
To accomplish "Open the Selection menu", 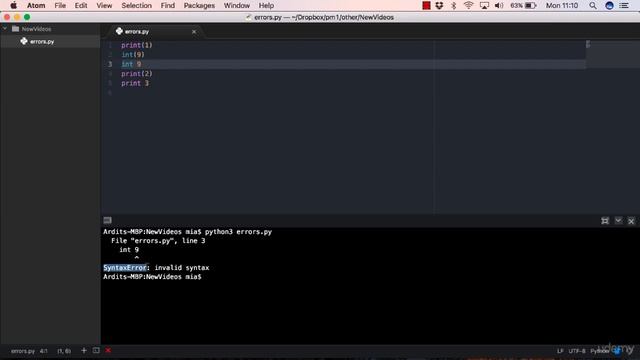I will tap(136, 5).
